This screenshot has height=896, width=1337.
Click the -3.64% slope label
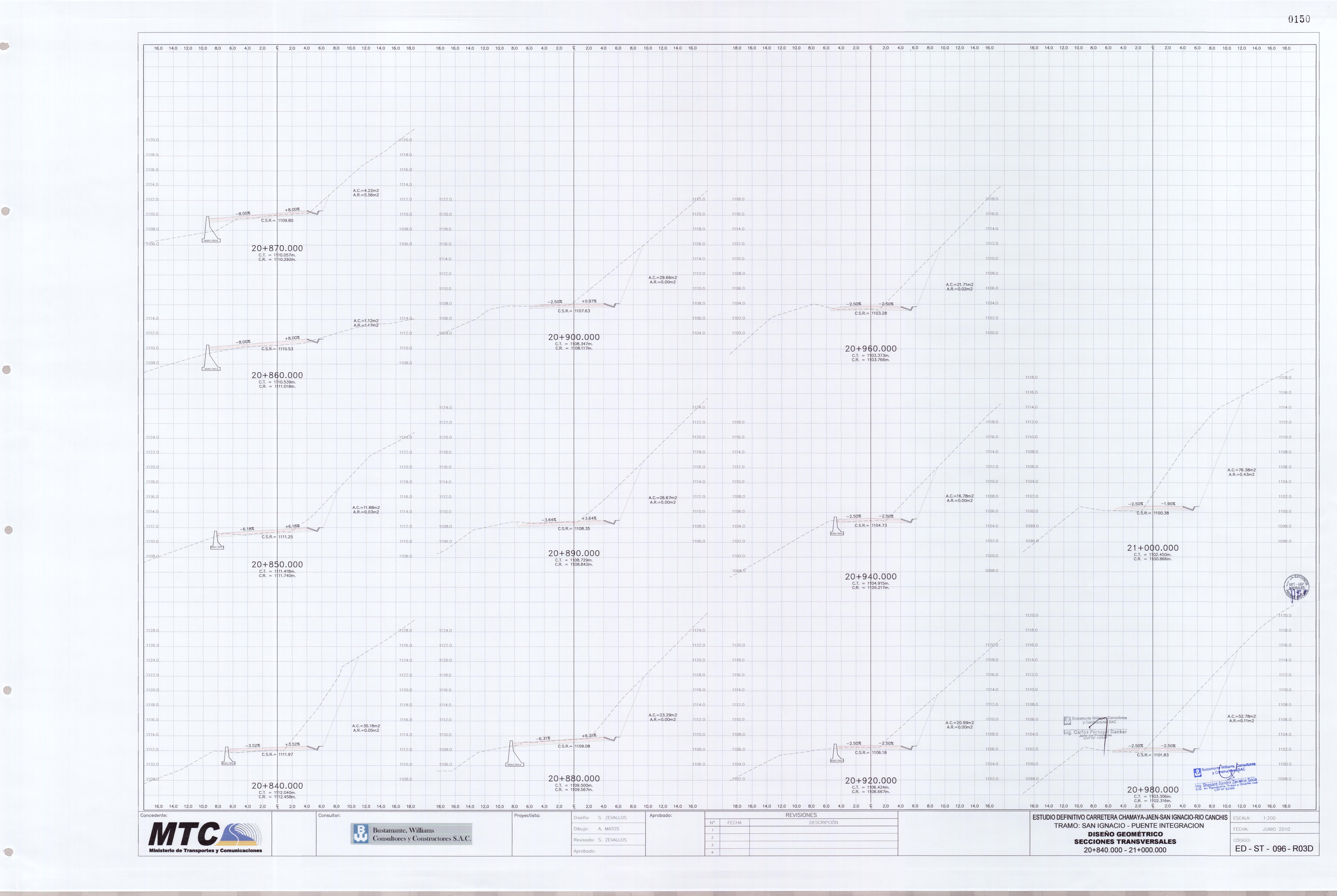pyautogui.click(x=549, y=520)
